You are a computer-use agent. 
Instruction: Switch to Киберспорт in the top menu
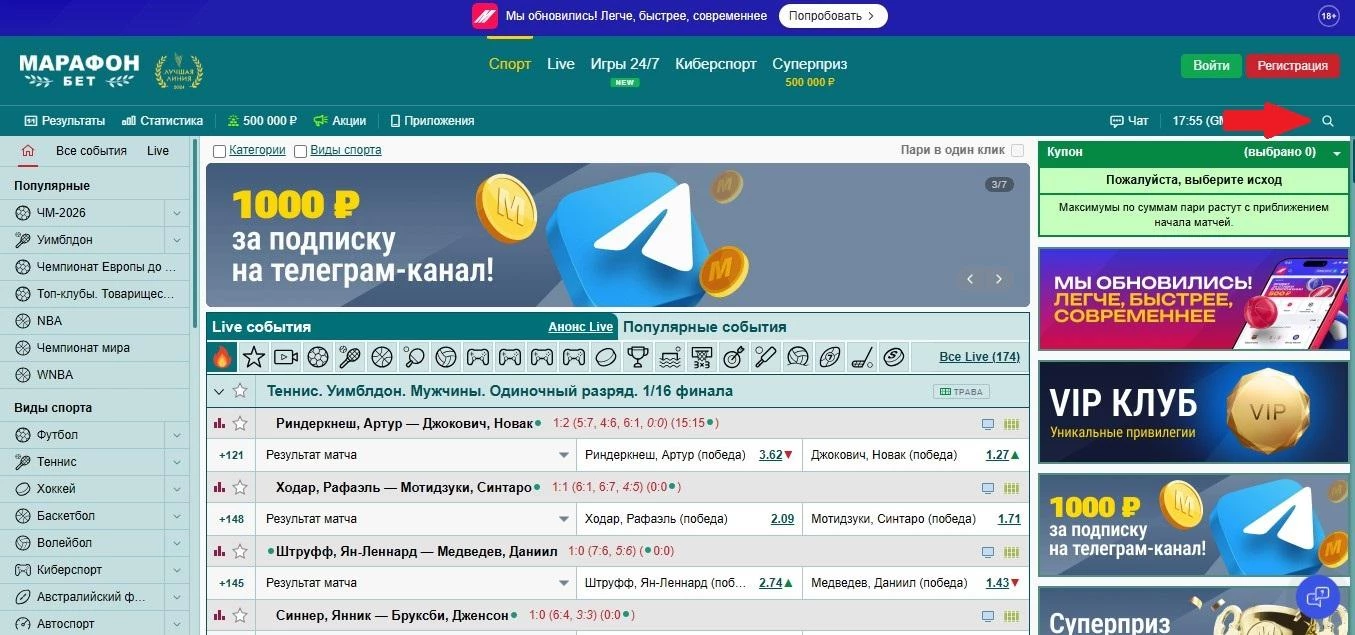tap(716, 64)
